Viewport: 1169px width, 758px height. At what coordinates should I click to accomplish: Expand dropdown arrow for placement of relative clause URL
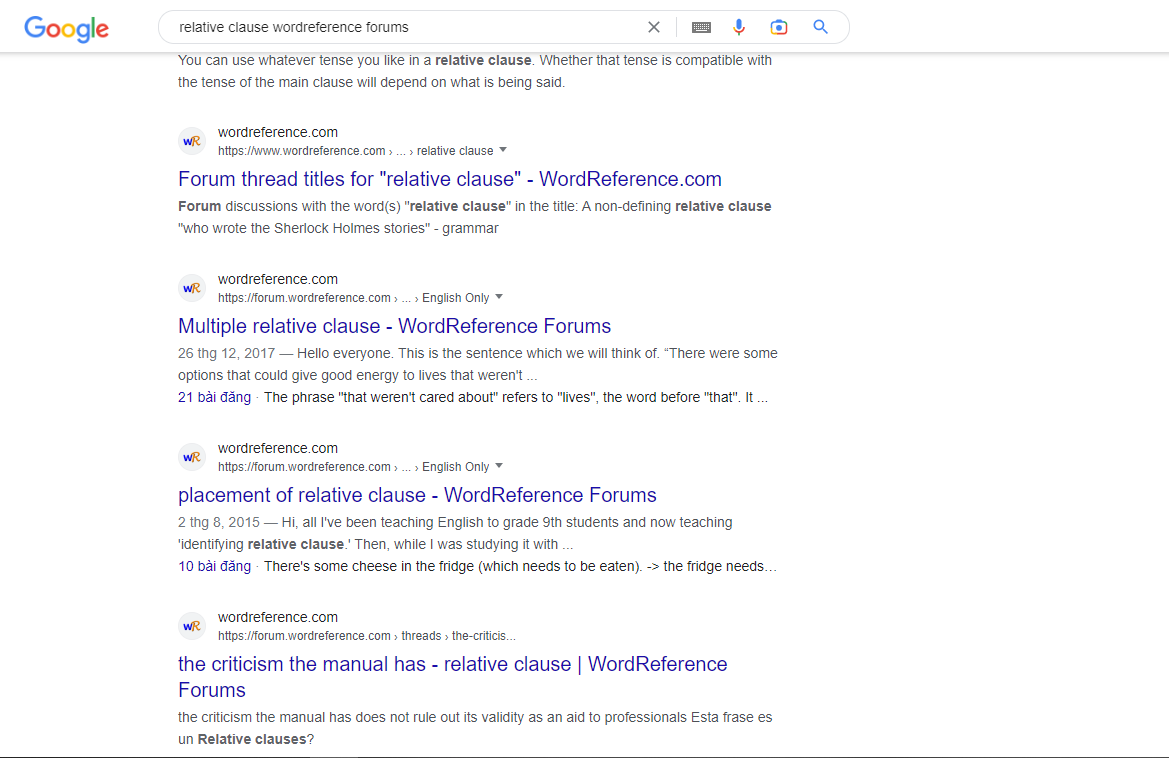(x=499, y=467)
